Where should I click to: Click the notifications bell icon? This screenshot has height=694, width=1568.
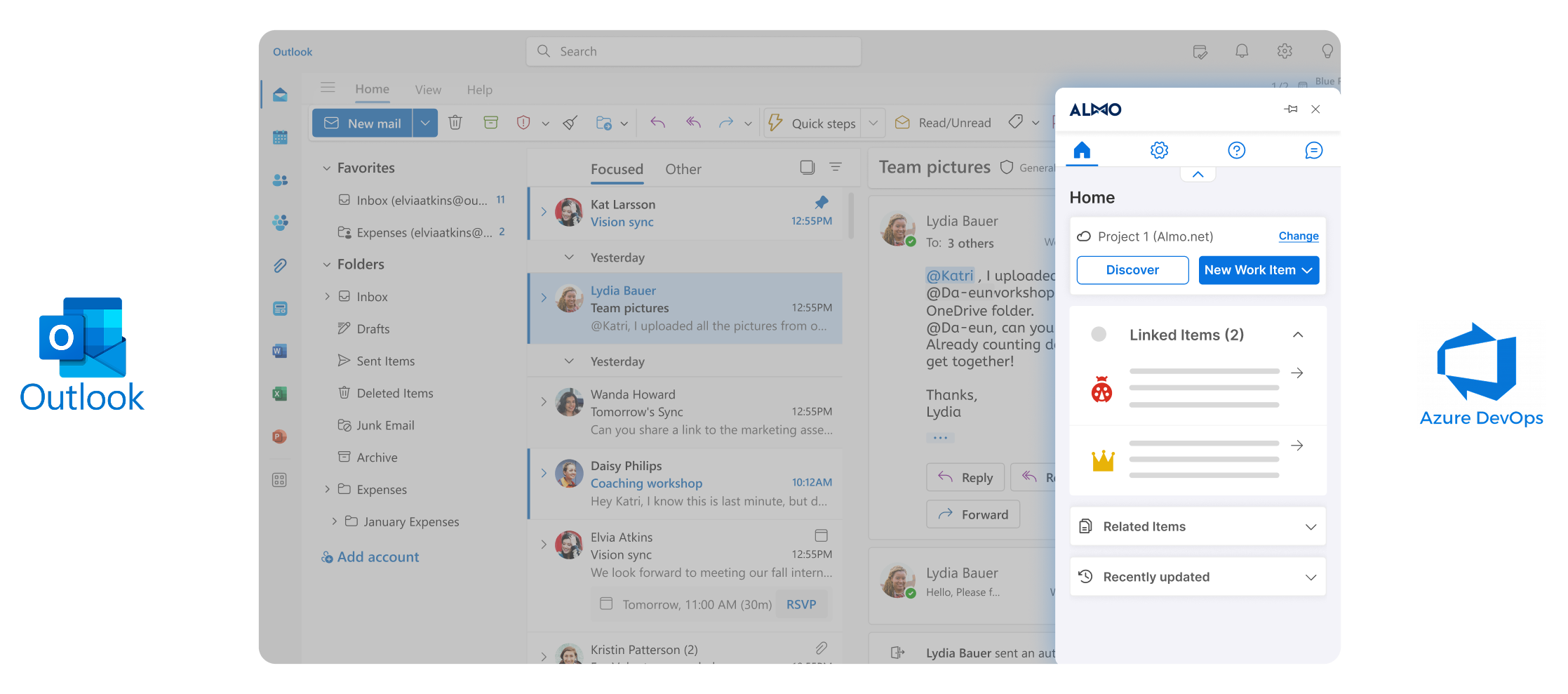1242,51
